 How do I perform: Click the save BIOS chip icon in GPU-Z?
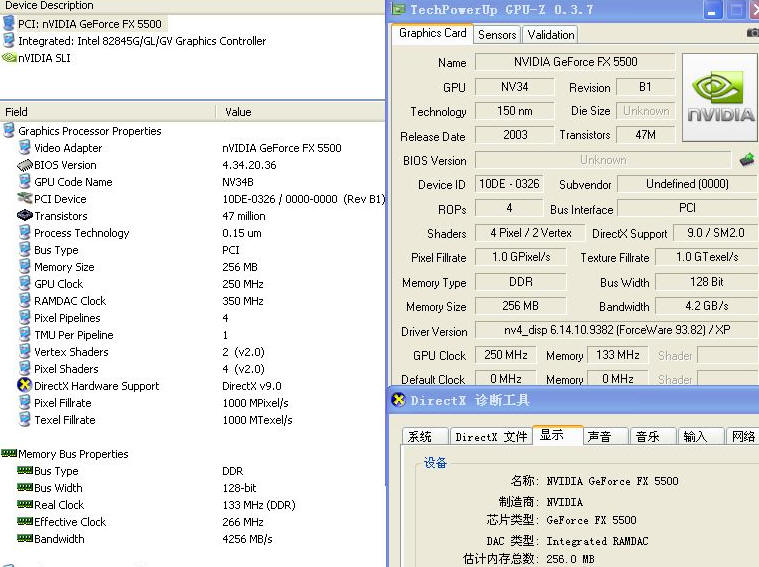[x=747, y=159]
